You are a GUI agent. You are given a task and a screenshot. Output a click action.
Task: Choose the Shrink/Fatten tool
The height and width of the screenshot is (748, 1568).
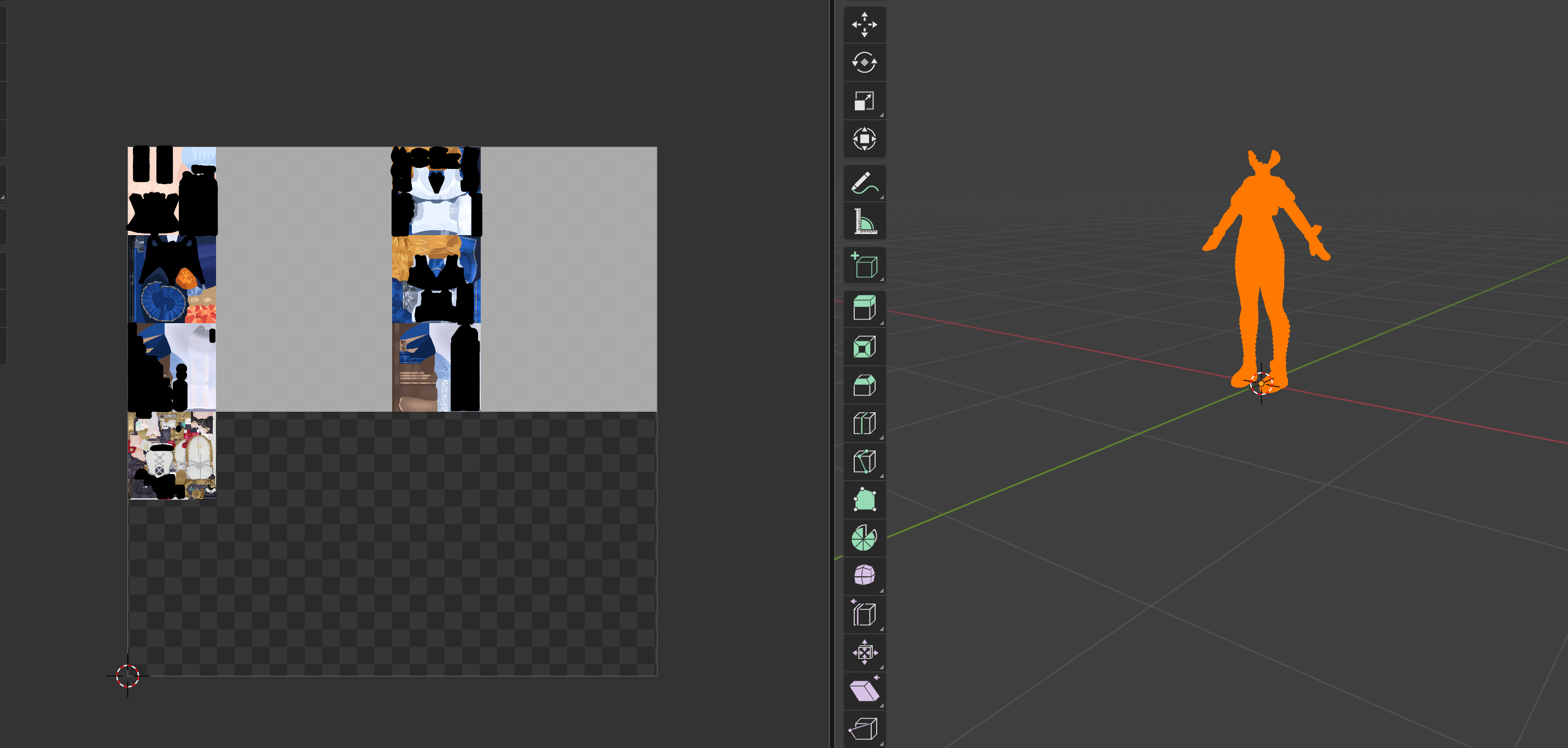tap(864, 652)
